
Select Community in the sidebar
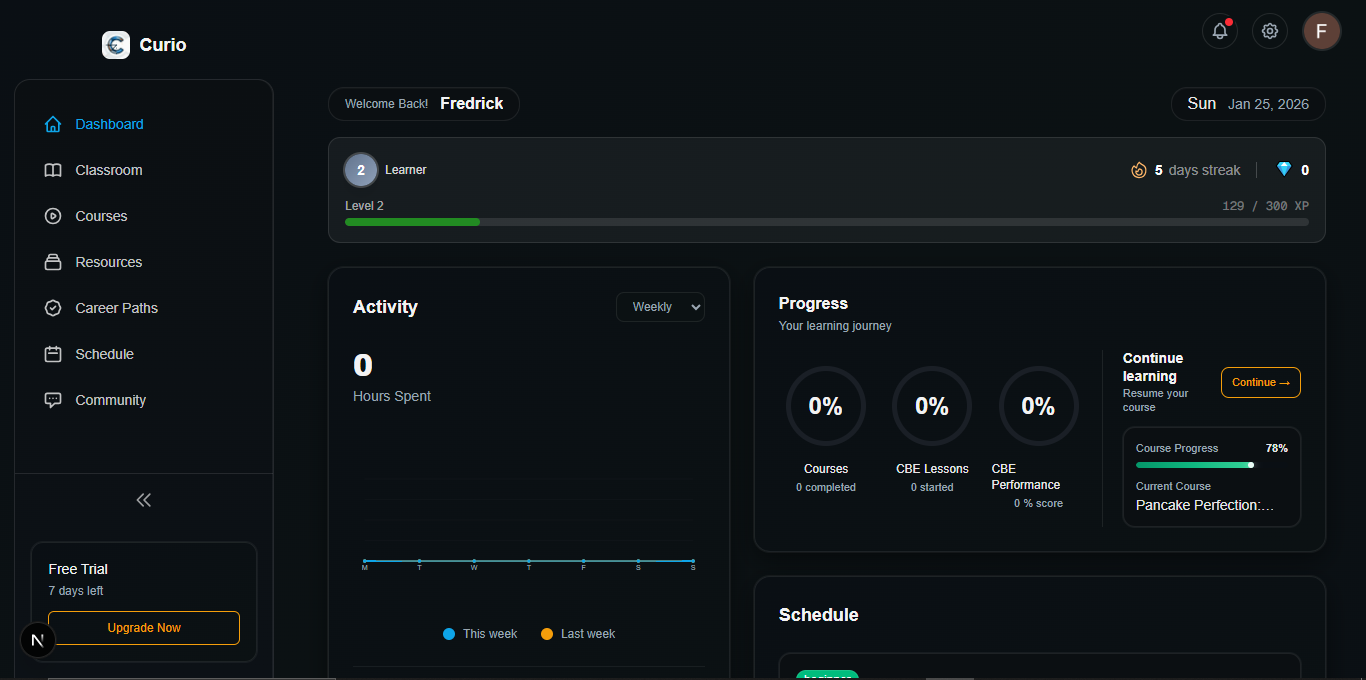click(x=110, y=400)
